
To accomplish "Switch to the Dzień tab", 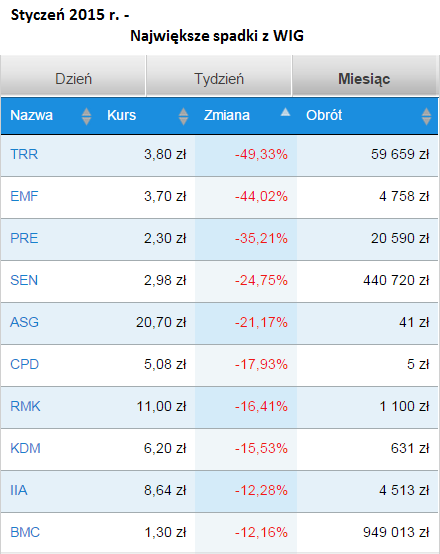I will (x=73, y=76).
